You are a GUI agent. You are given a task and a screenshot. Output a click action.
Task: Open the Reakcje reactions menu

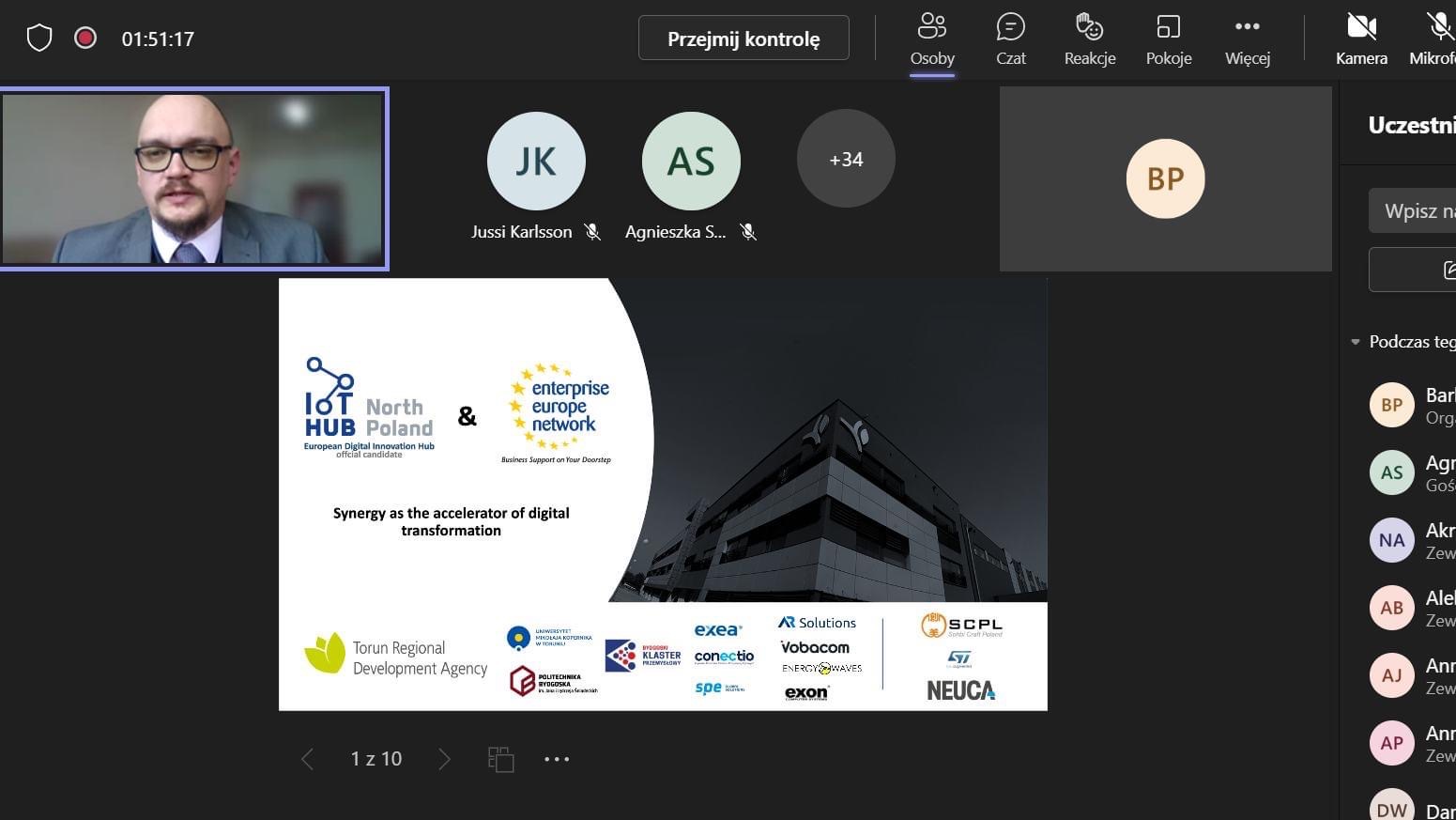pyautogui.click(x=1089, y=39)
